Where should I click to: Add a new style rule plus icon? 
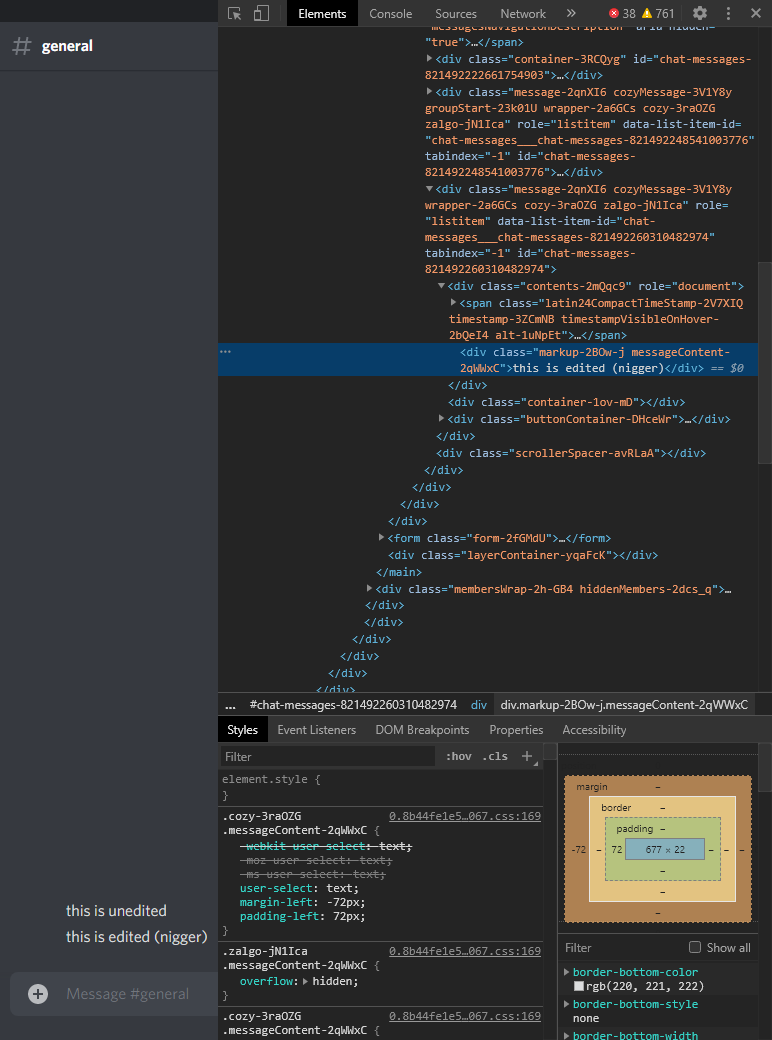[x=527, y=756]
